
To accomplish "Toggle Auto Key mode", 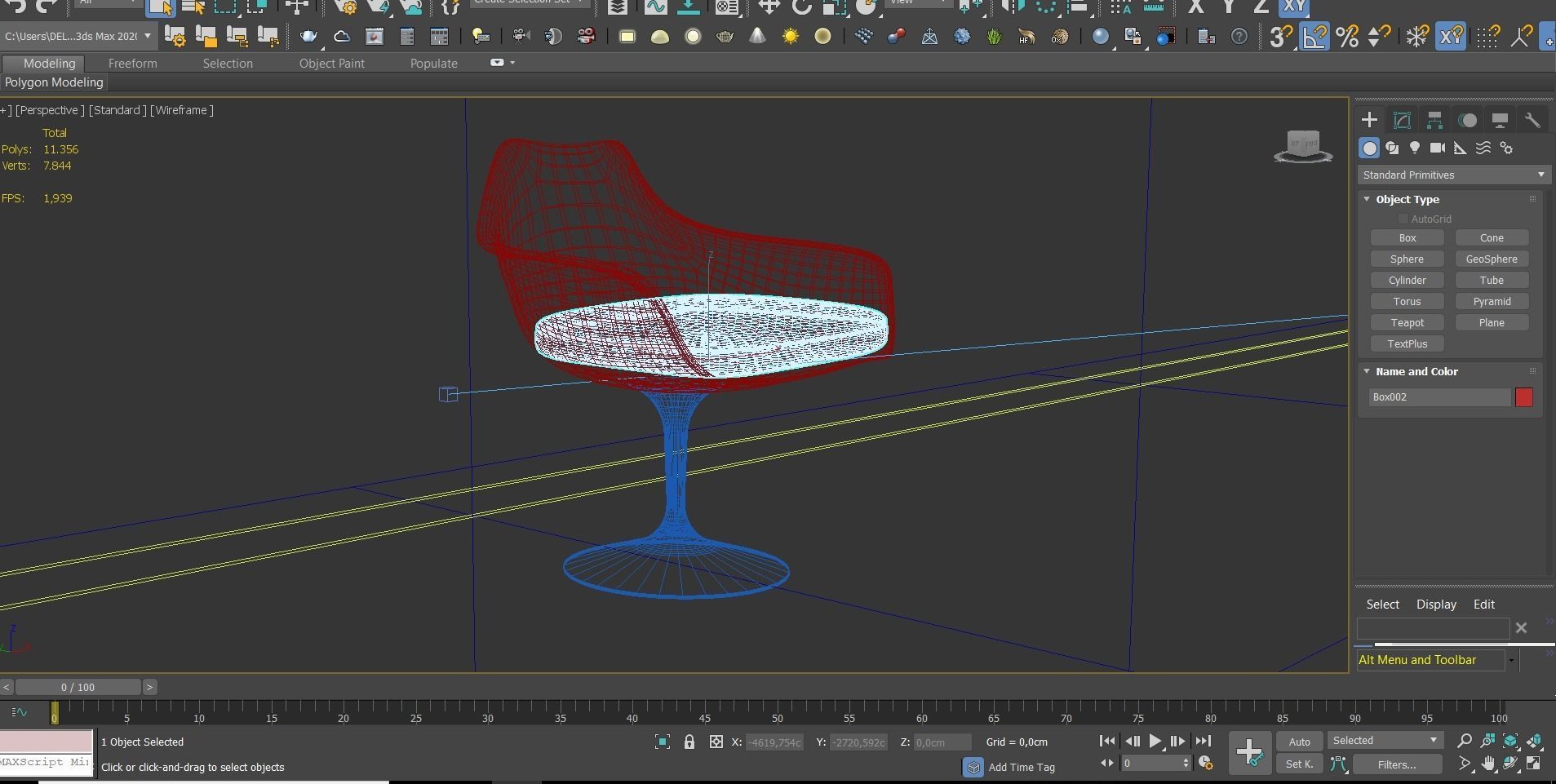I will 1299,742.
